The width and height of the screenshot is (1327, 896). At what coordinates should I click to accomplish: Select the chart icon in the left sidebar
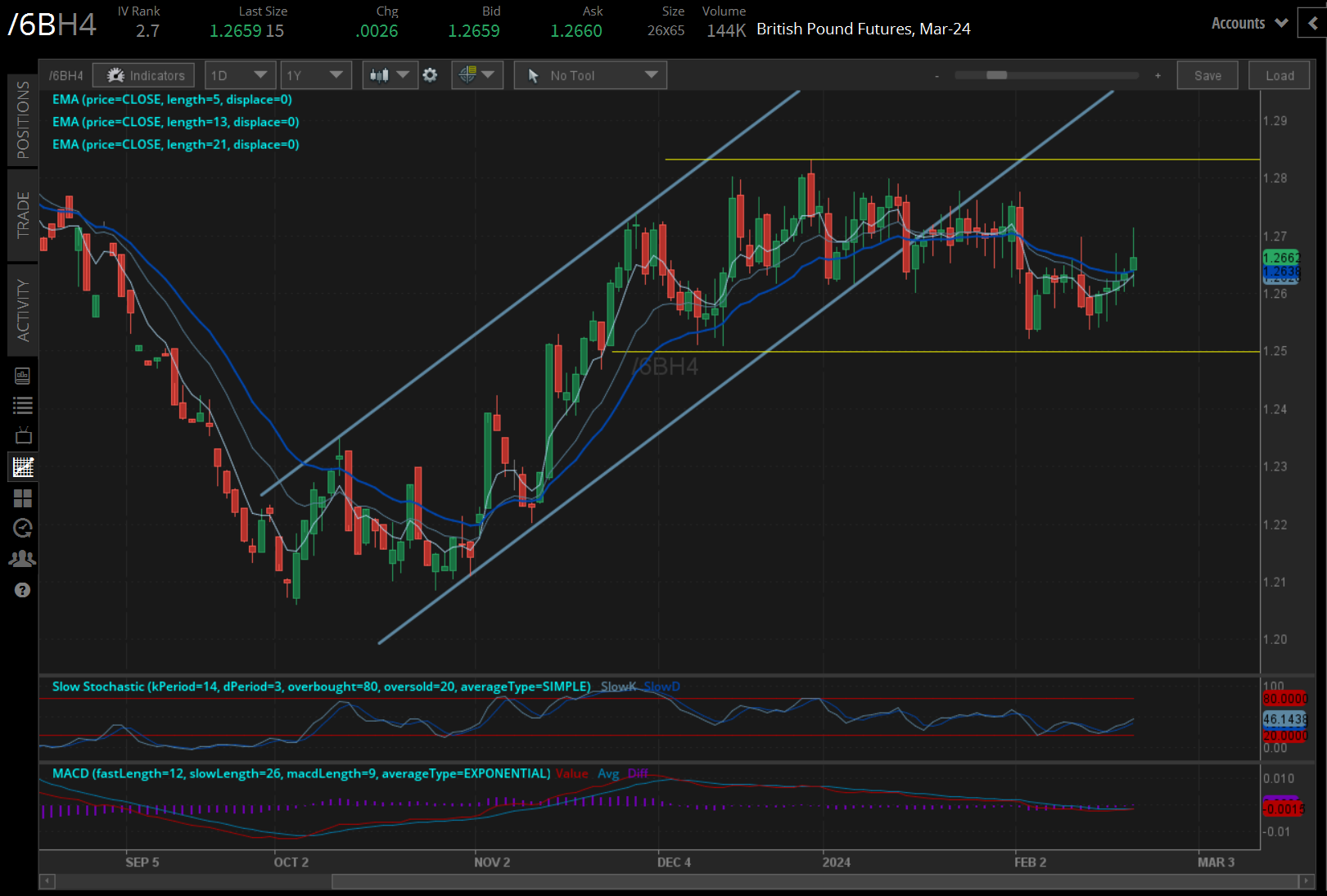[x=22, y=466]
